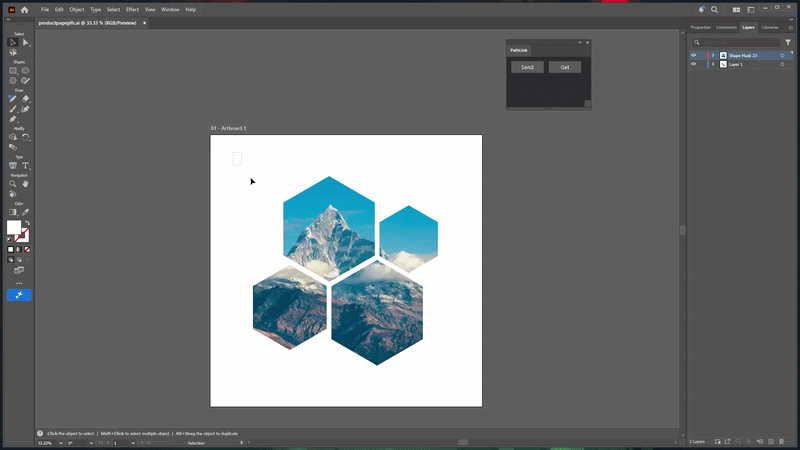This screenshot has width=800, height=450.
Task: Select the Paintbrush tool
Action: coord(13,109)
